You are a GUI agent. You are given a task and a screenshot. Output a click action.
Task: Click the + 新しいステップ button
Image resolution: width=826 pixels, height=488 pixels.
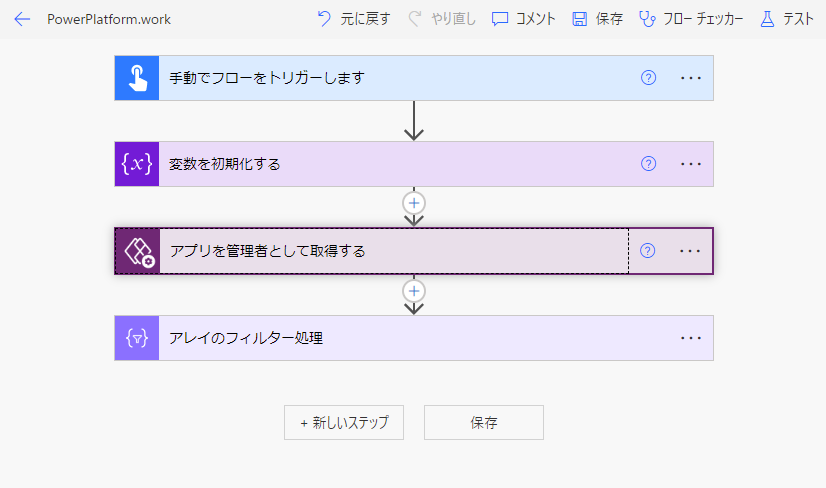(x=344, y=422)
